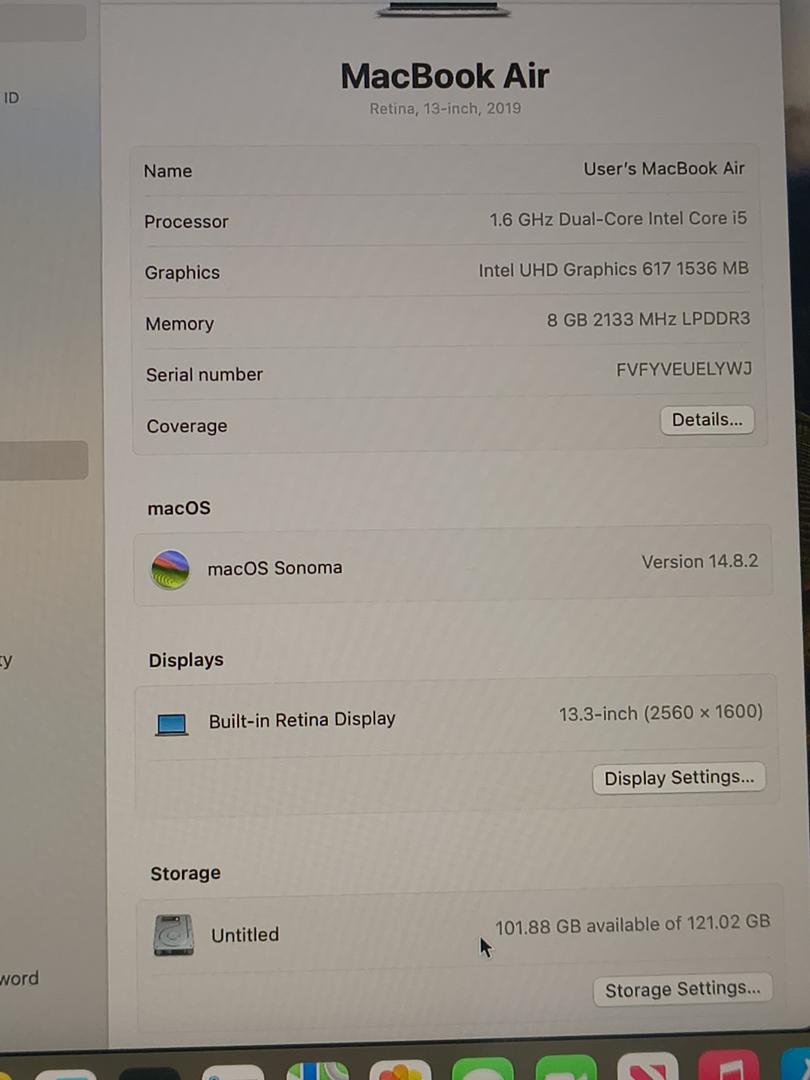
Task: Open the Coverage Details button
Action: click(x=707, y=420)
